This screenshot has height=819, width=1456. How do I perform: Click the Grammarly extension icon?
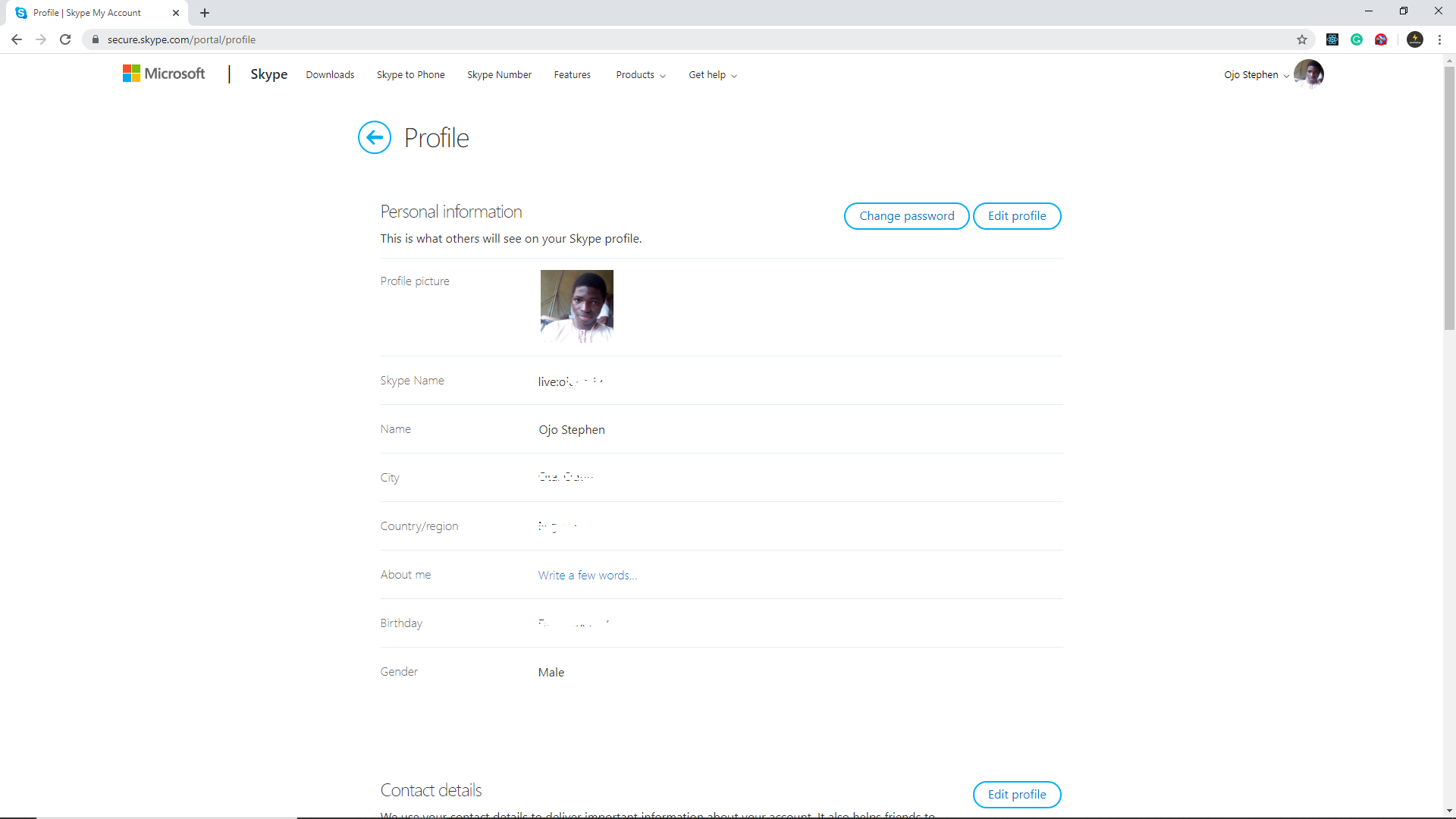pyautogui.click(x=1357, y=39)
